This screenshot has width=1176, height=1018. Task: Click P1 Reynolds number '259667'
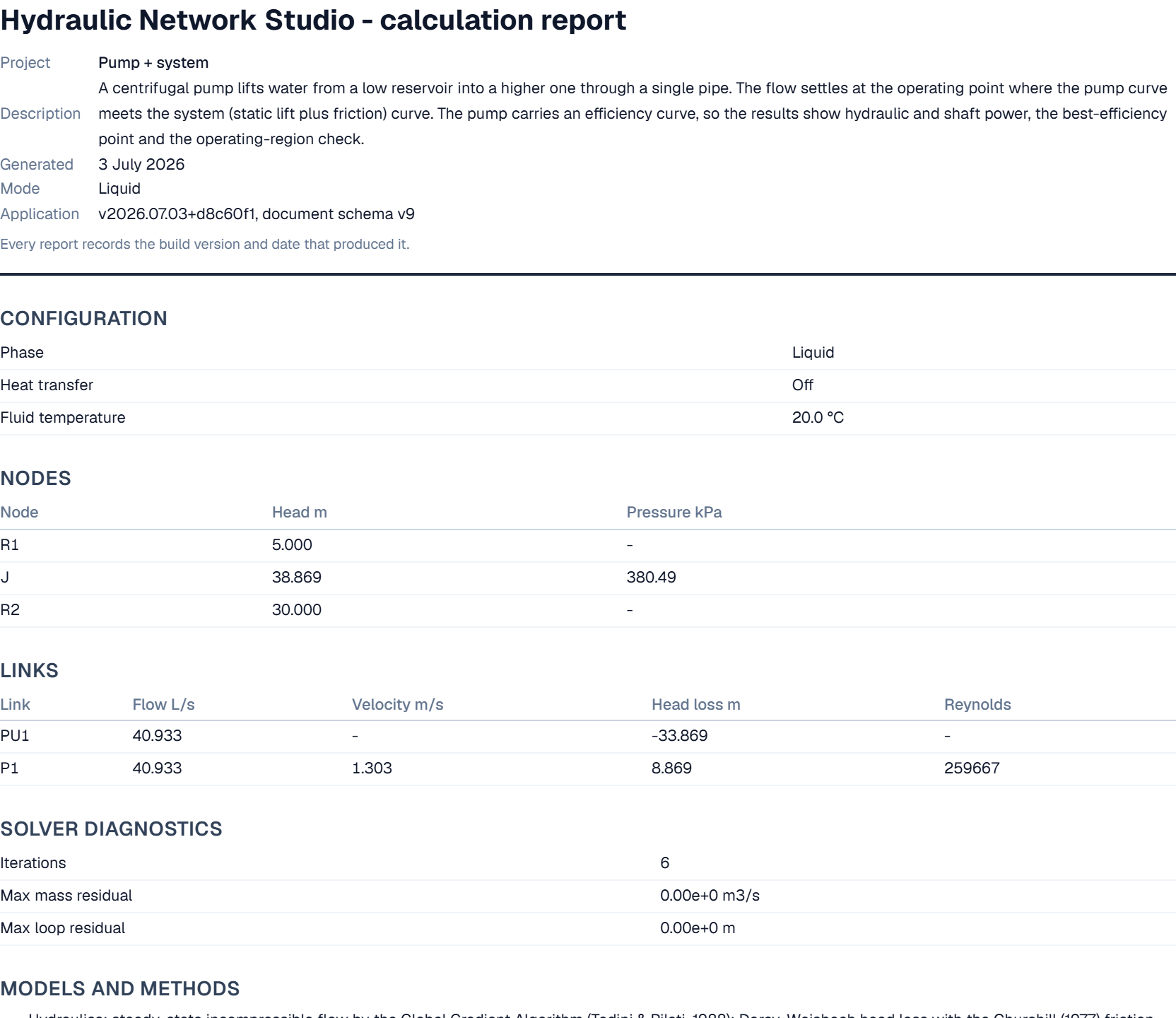[x=972, y=768]
